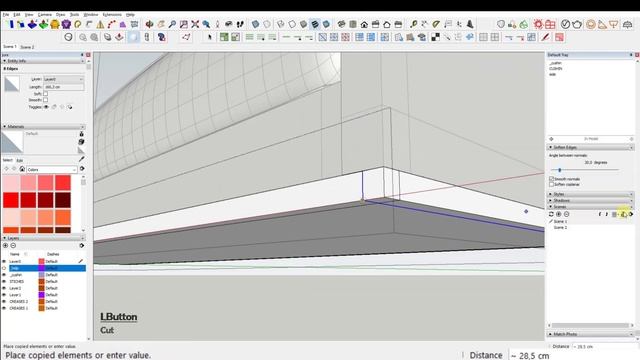Click the house outline view icon
The width and height of the screenshot is (640, 360).
click(x=387, y=24)
